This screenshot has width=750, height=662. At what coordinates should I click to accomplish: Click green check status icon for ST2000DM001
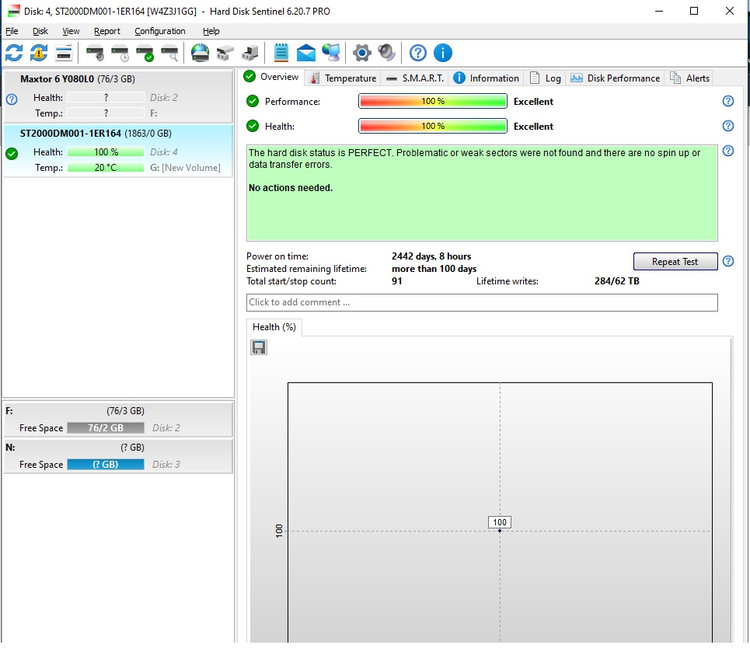tap(11, 154)
